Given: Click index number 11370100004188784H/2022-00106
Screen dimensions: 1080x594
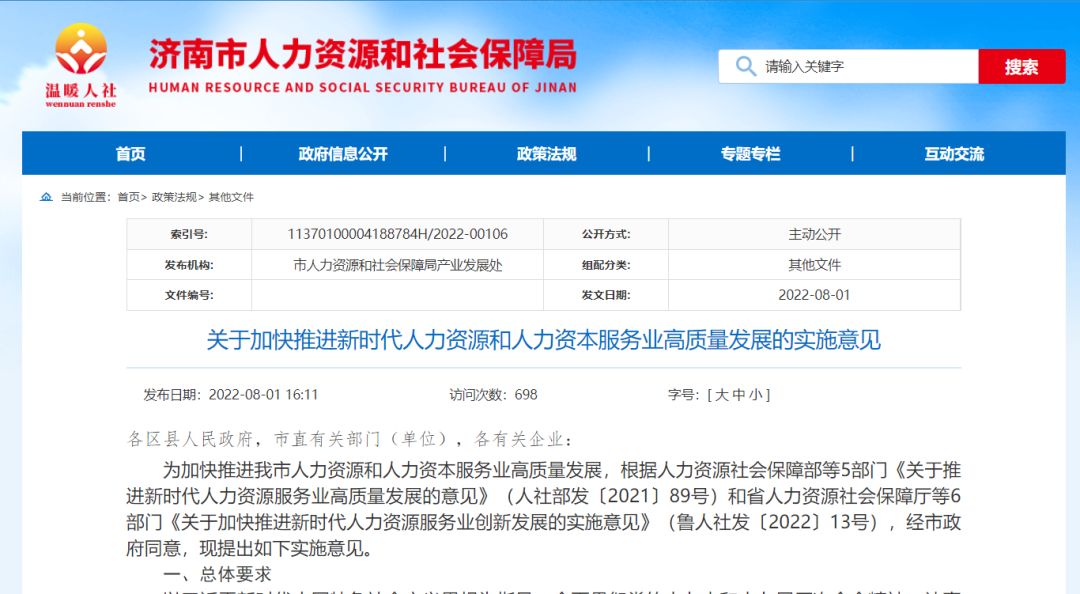Looking at the screenshot, I should tap(397, 234).
